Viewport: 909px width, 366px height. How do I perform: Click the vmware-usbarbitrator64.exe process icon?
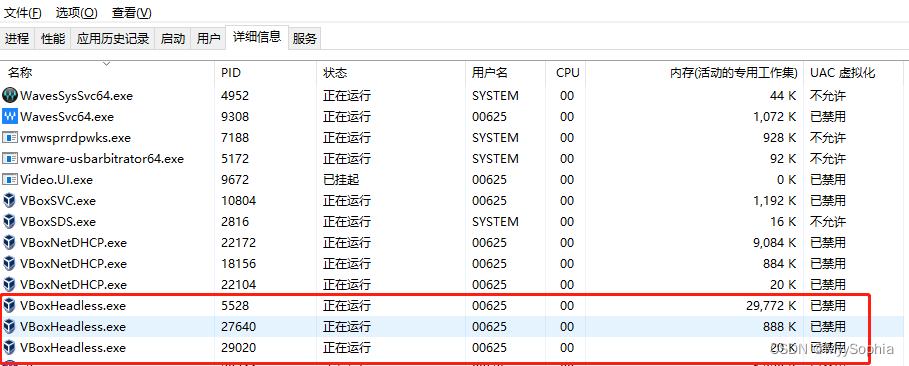[10, 158]
